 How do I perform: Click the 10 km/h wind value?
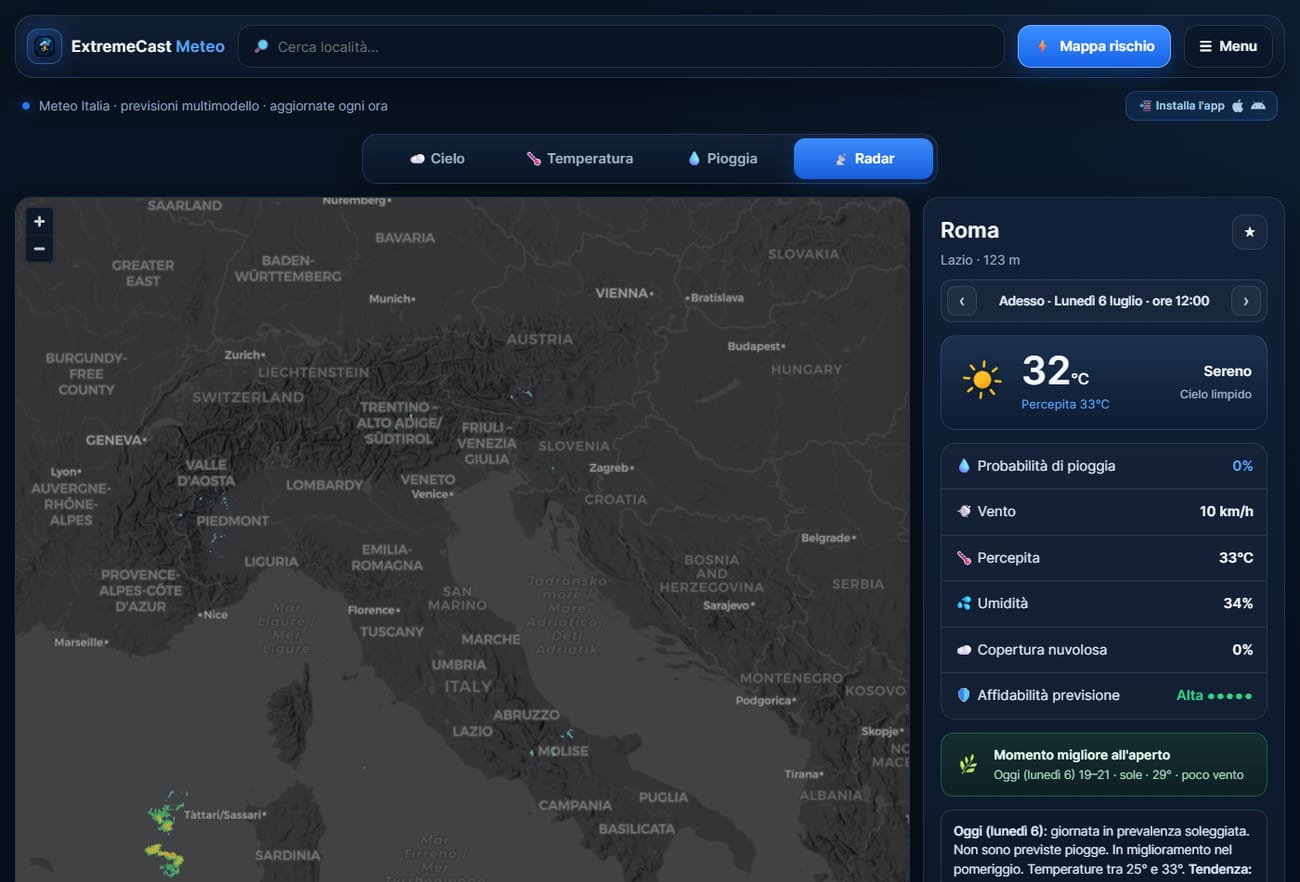point(1226,511)
